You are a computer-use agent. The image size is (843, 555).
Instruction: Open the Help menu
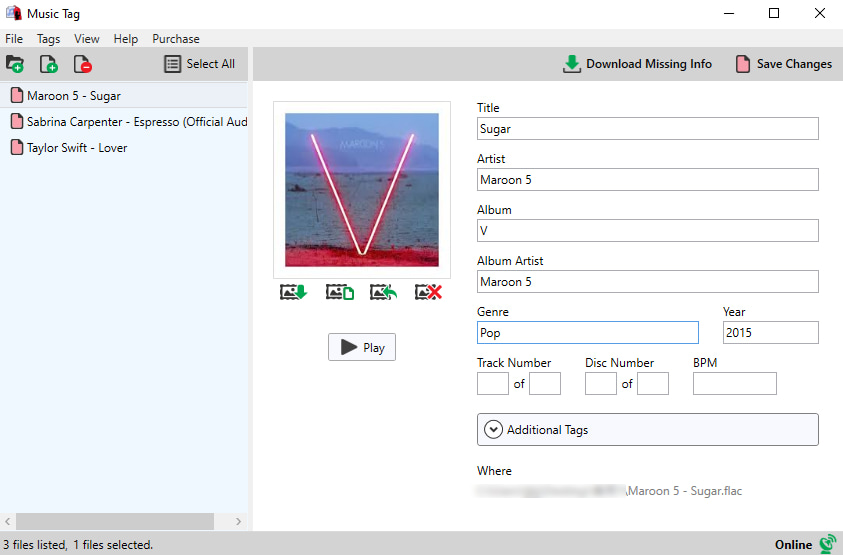click(x=126, y=39)
